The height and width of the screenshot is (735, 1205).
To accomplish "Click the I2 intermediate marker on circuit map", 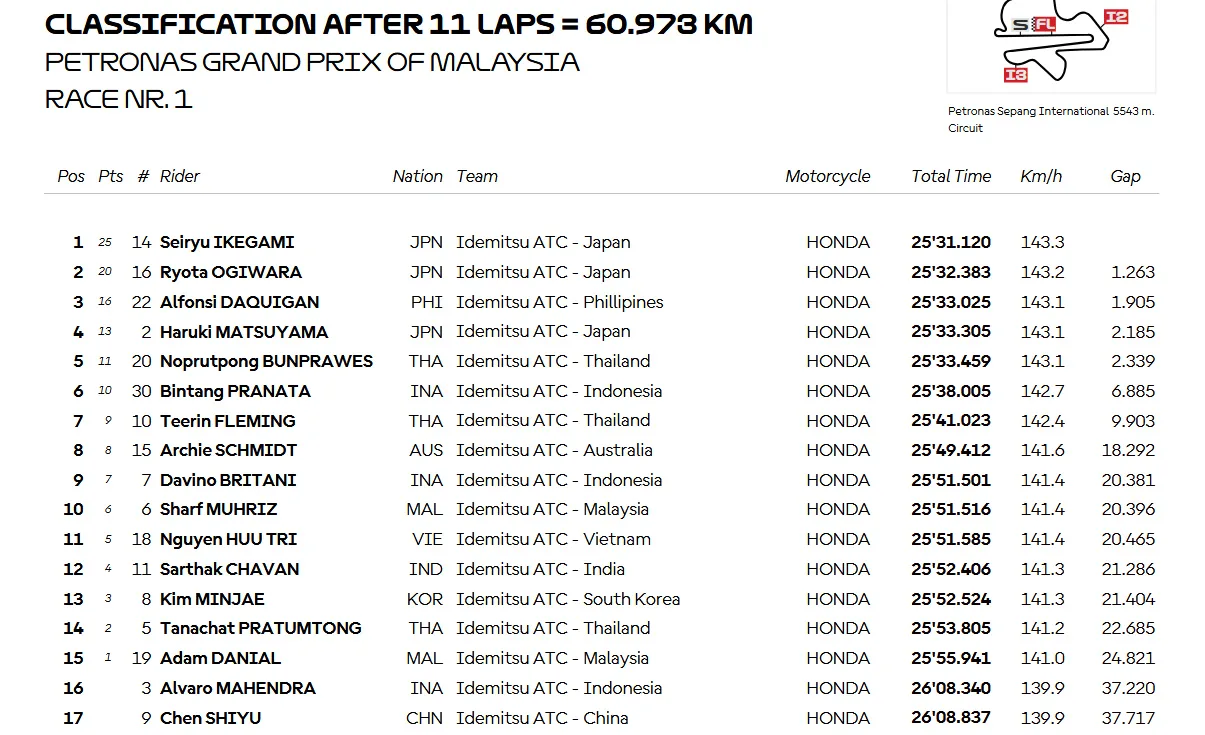I will click(1116, 16).
